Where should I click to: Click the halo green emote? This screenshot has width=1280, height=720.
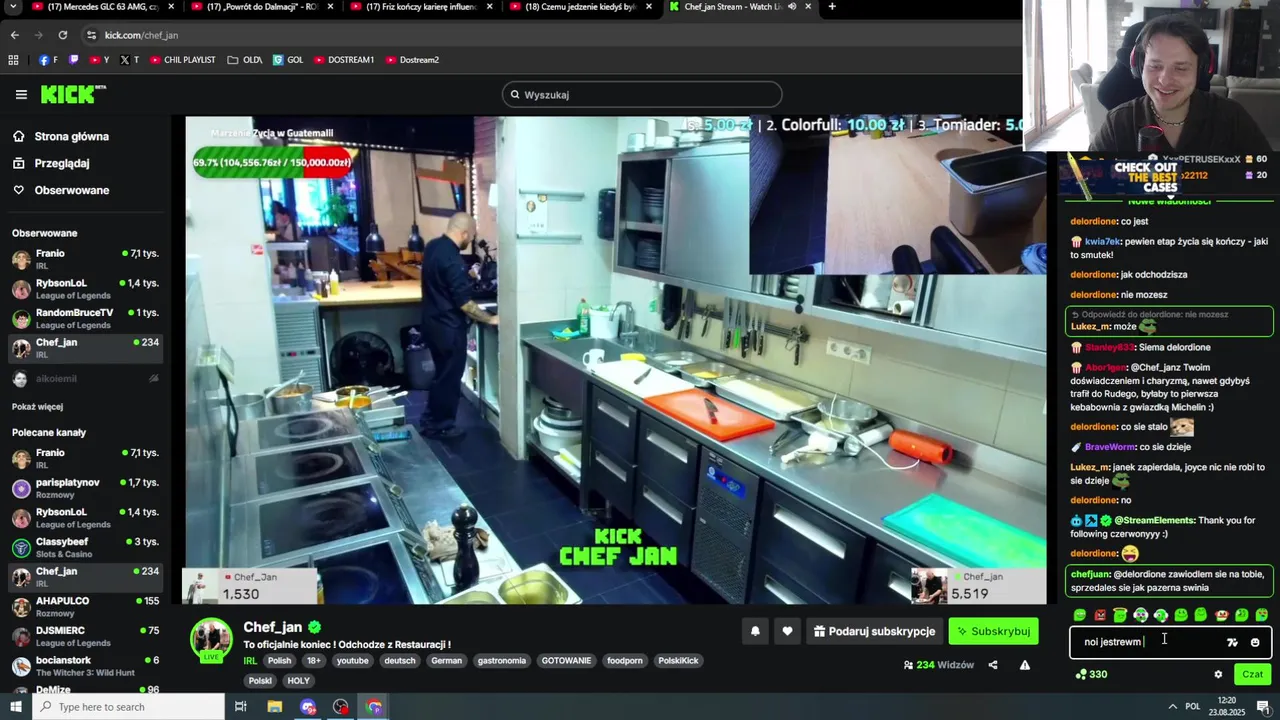click(x=1120, y=615)
